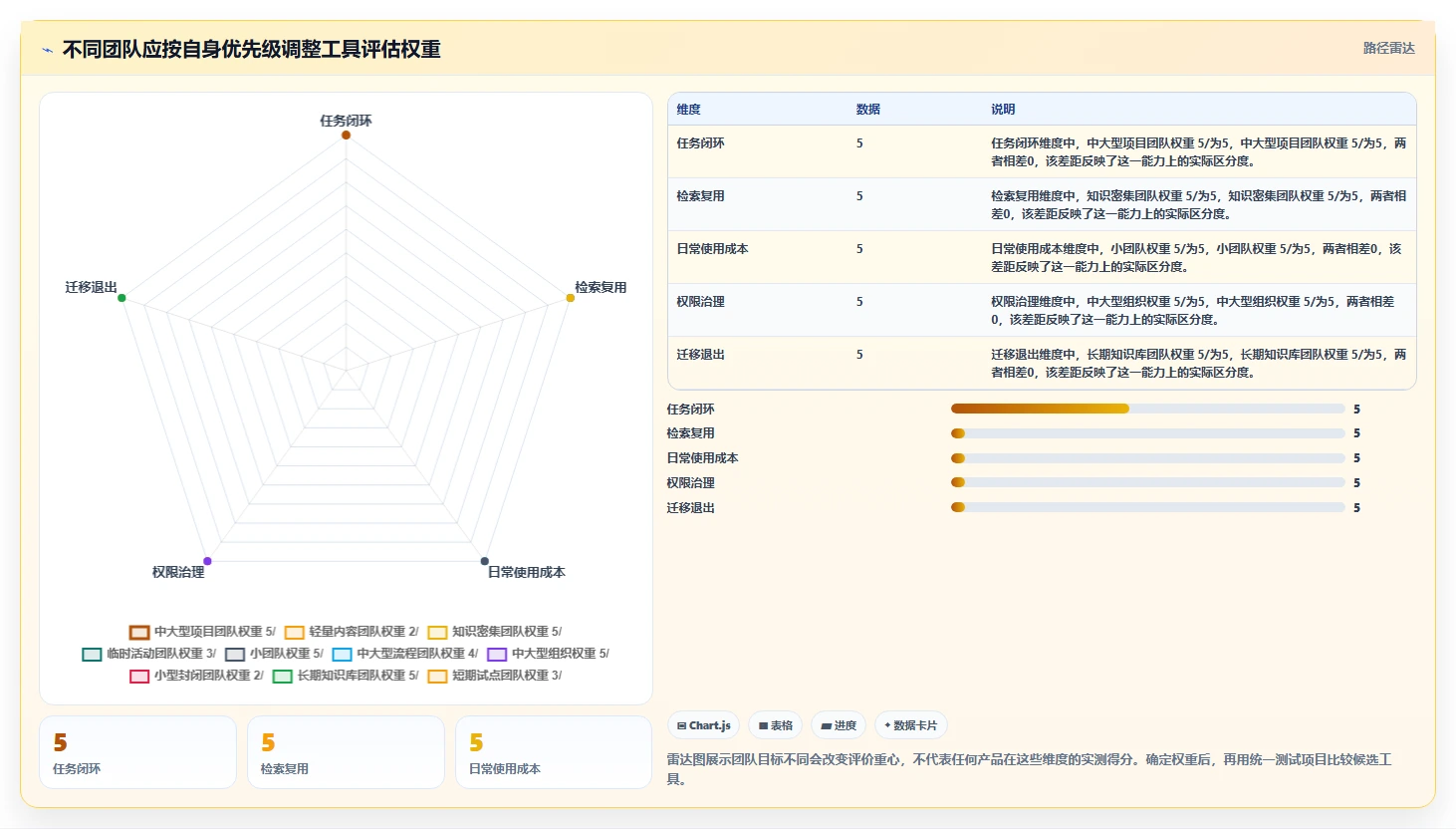Toggle 中大型项目团队权重 legend item

coord(202,632)
